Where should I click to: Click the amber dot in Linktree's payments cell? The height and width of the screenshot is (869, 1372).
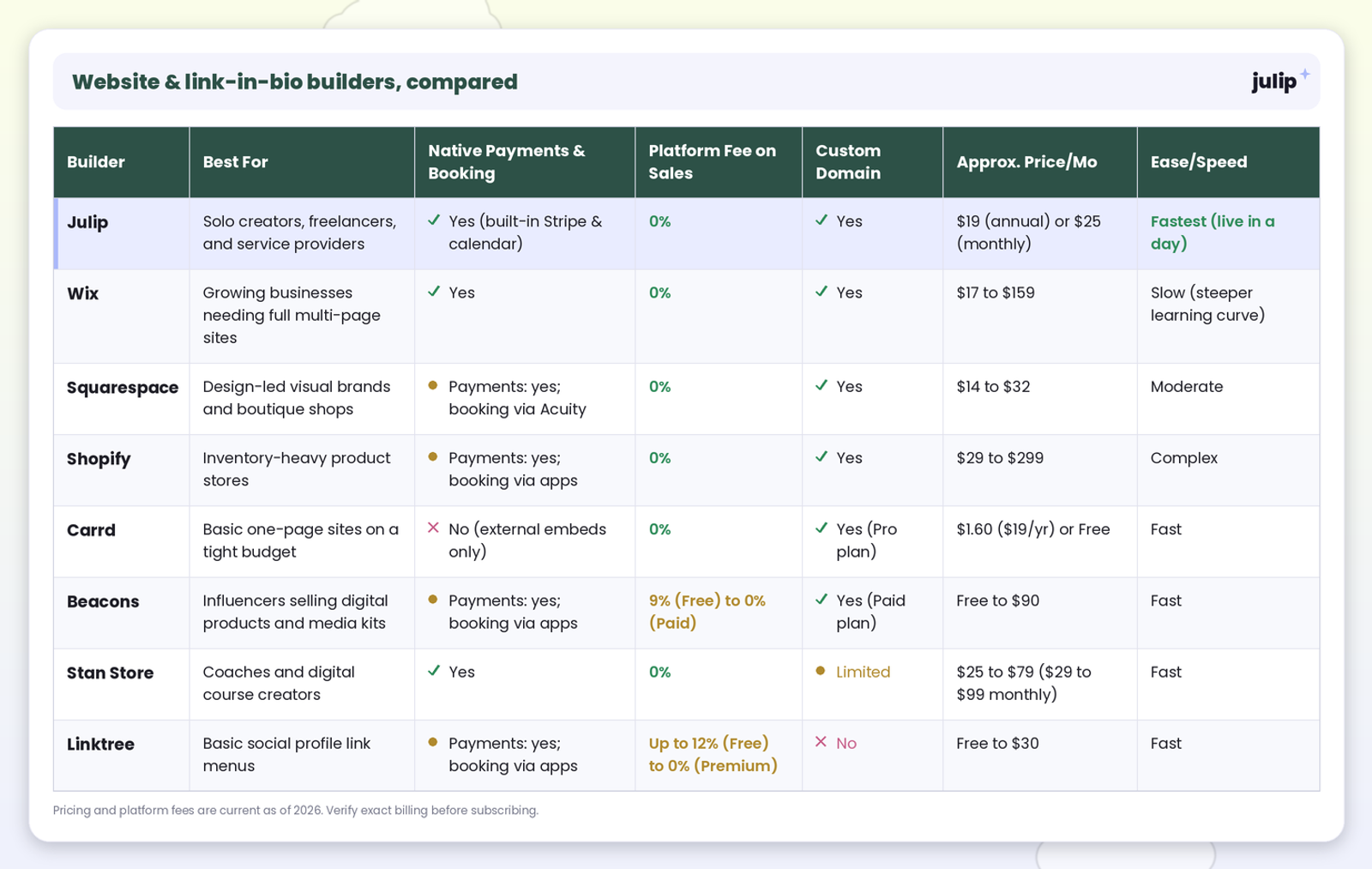point(433,742)
